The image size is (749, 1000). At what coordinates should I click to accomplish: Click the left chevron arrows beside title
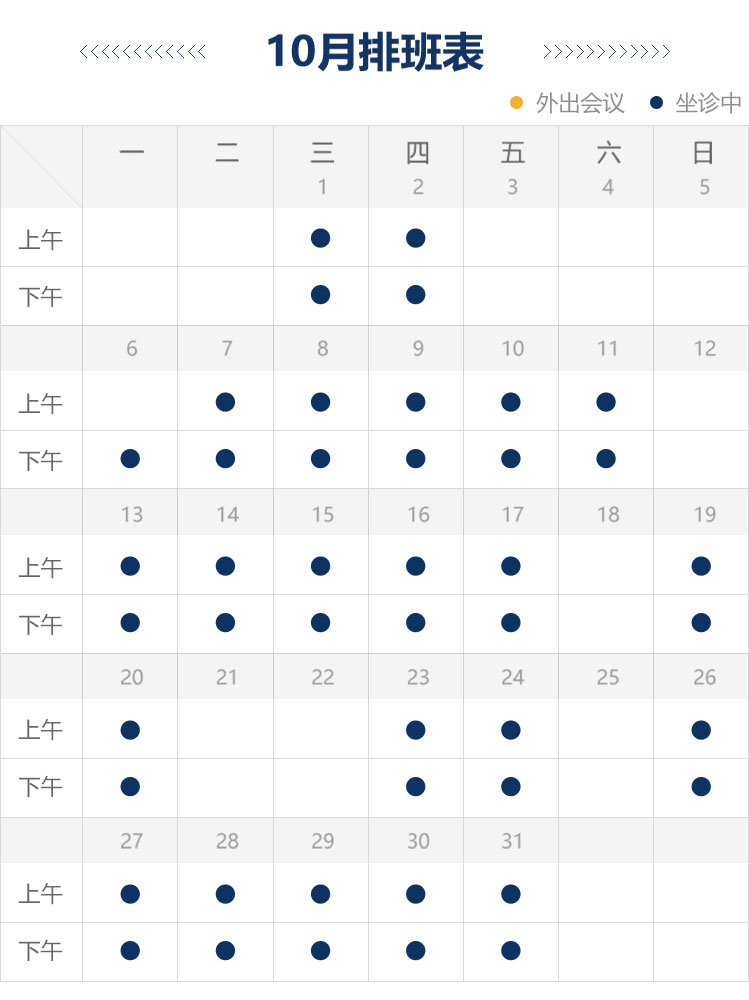143,52
